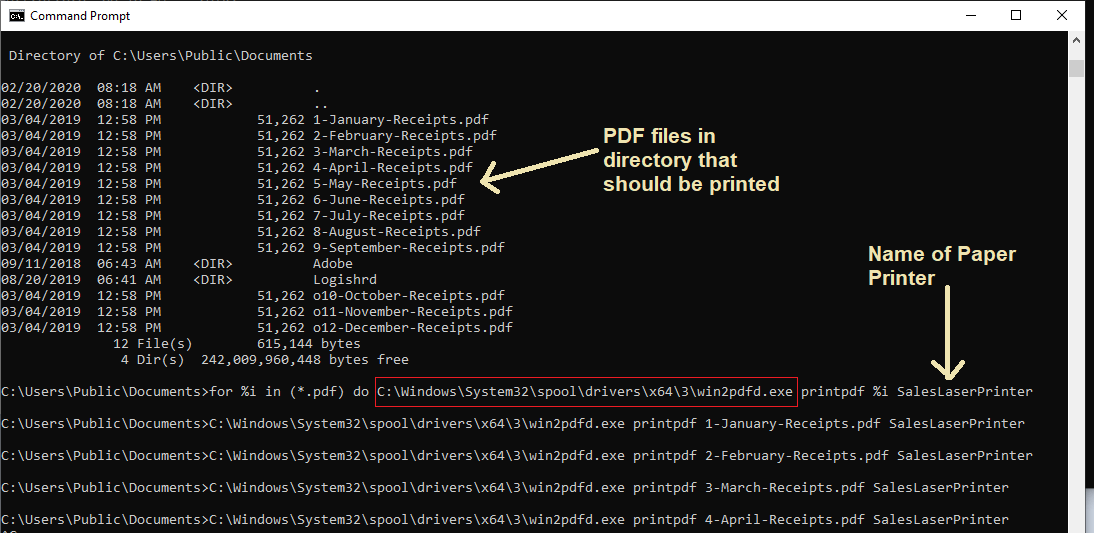The height and width of the screenshot is (533, 1094).
Task: Click the Command Prompt title text
Action: tap(80, 16)
